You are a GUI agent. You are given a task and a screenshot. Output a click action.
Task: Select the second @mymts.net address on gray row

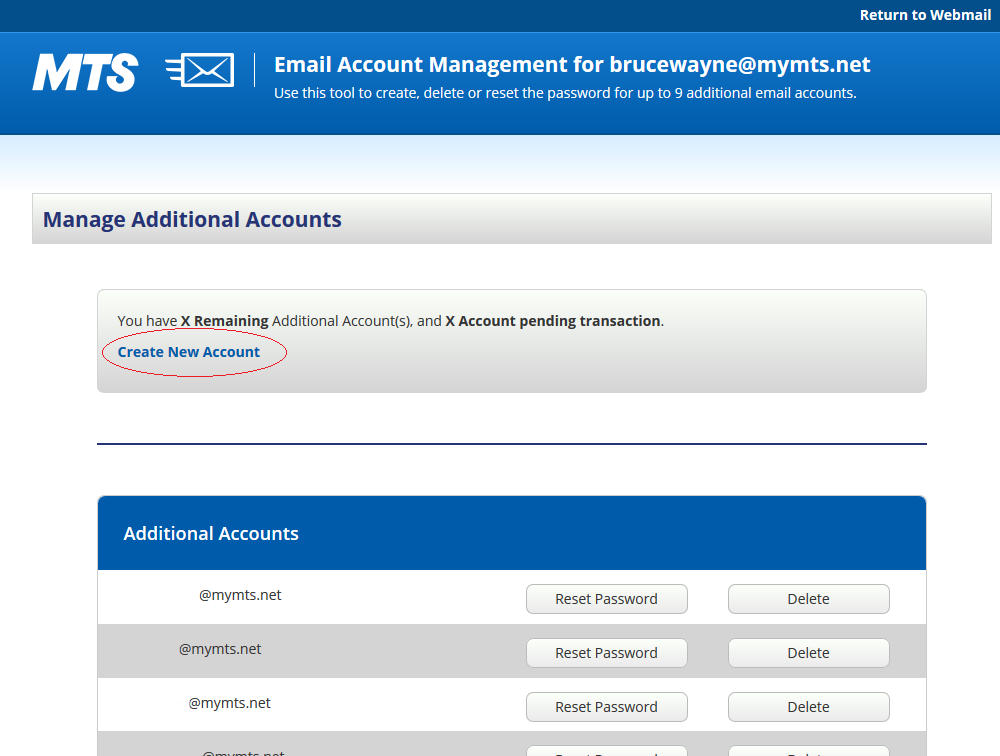(220, 649)
